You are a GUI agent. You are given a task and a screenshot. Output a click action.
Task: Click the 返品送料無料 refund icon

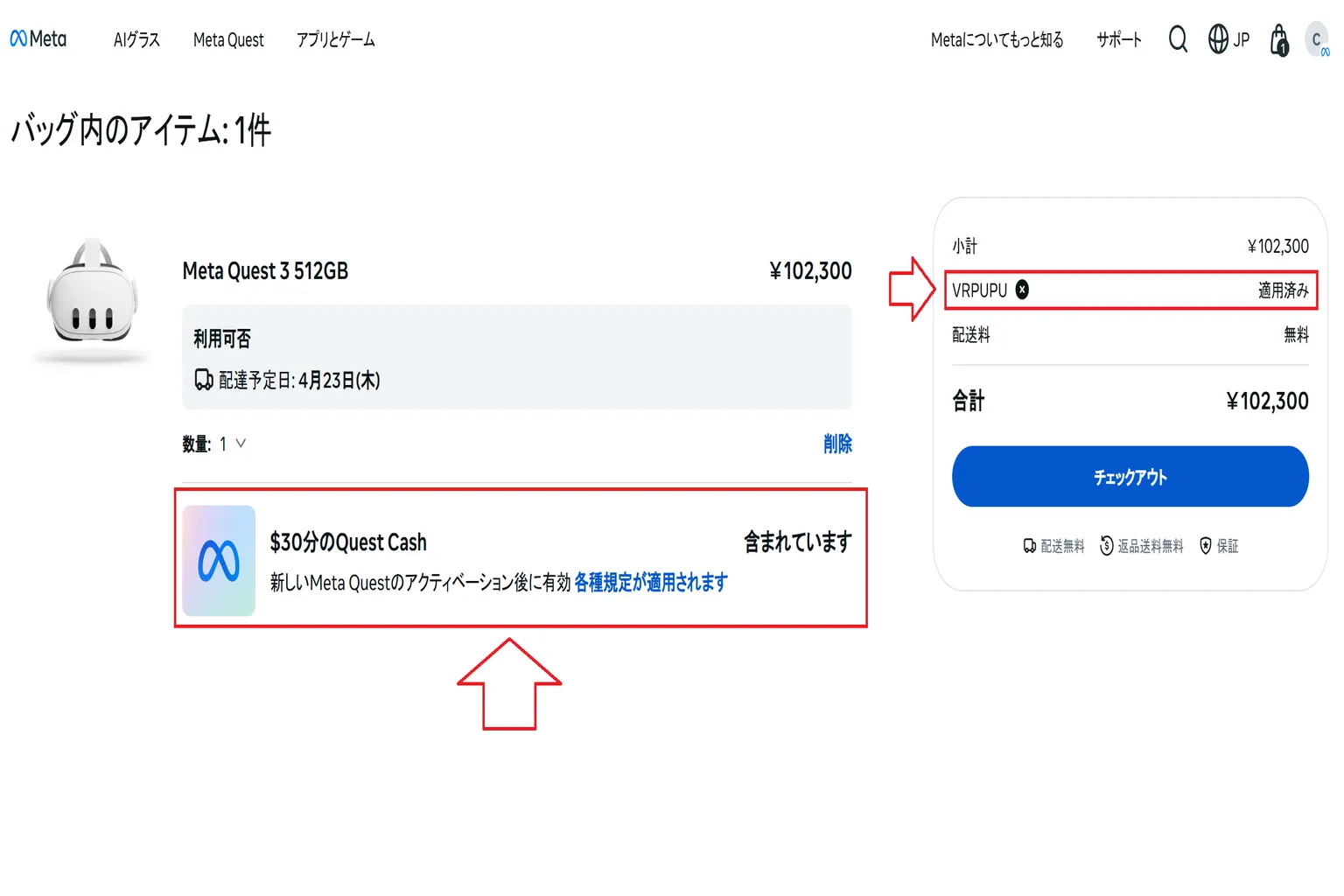click(1107, 546)
